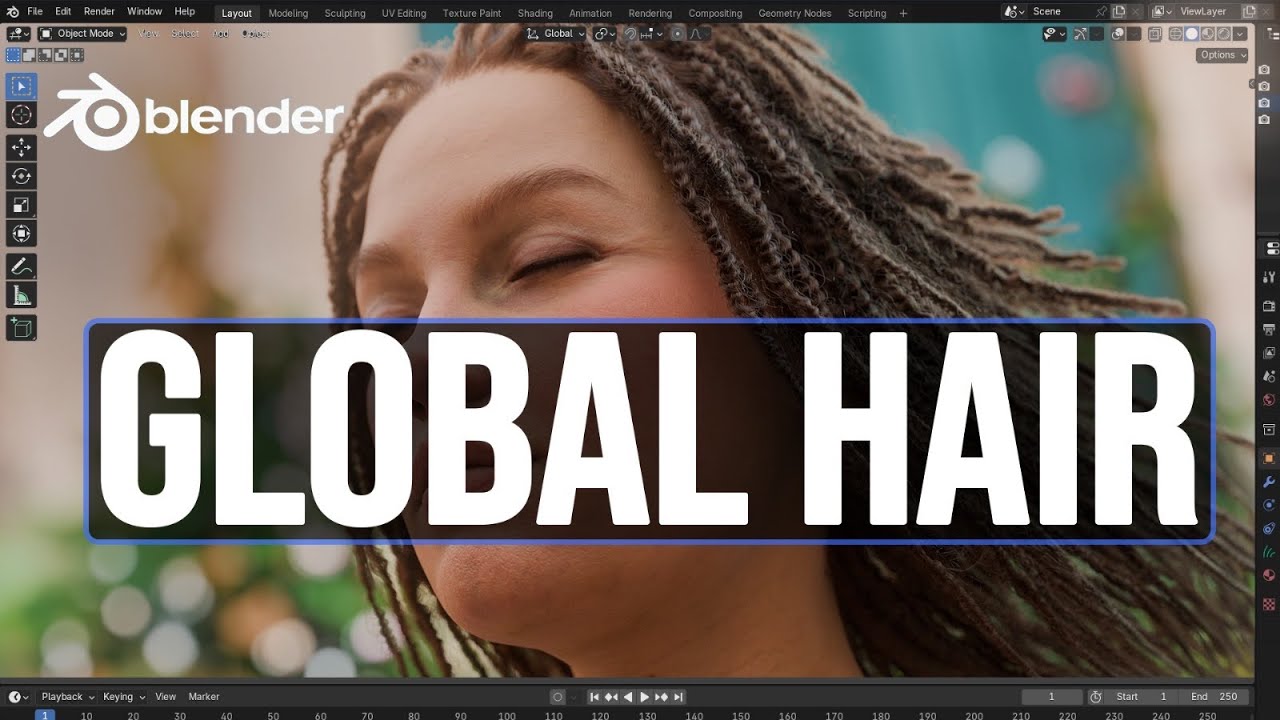Pin the Scene with the pin icon

pyautogui.click(x=1102, y=11)
